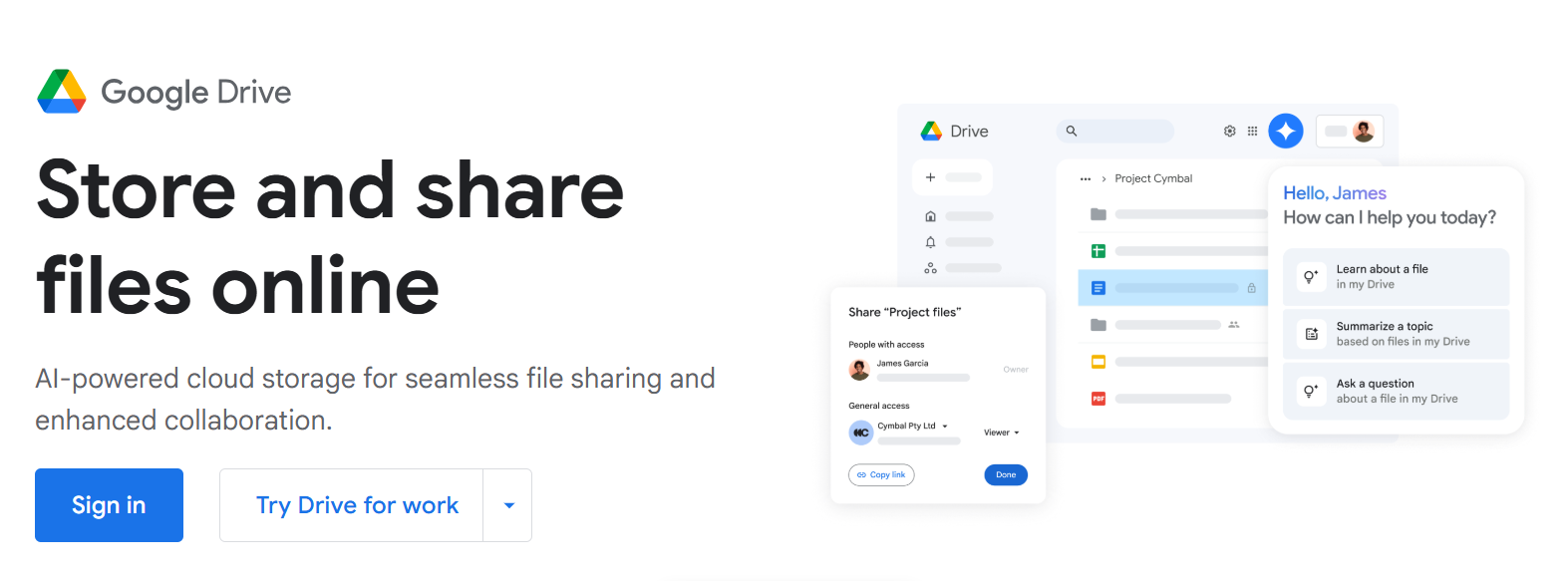Click the Try Drive for work button
Screen dimensions: 1568x581
pyautogui.click(x=356, y=505)
